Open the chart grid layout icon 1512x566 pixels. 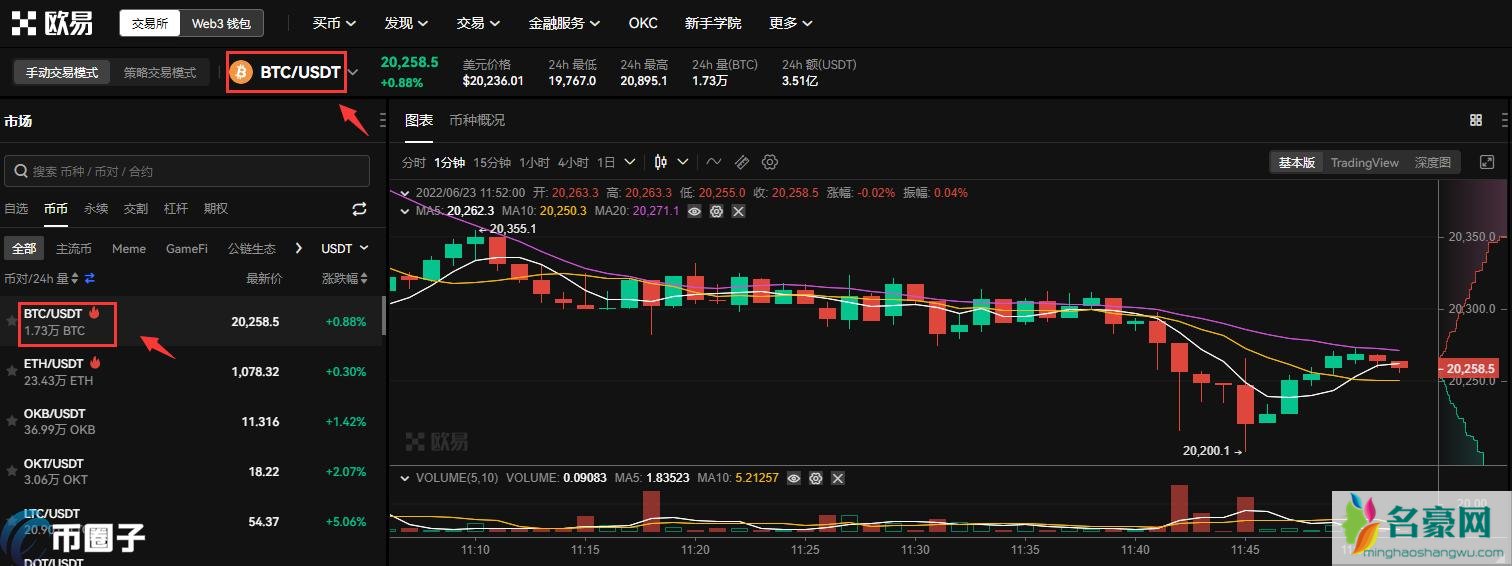click(x=1476, y=120)
